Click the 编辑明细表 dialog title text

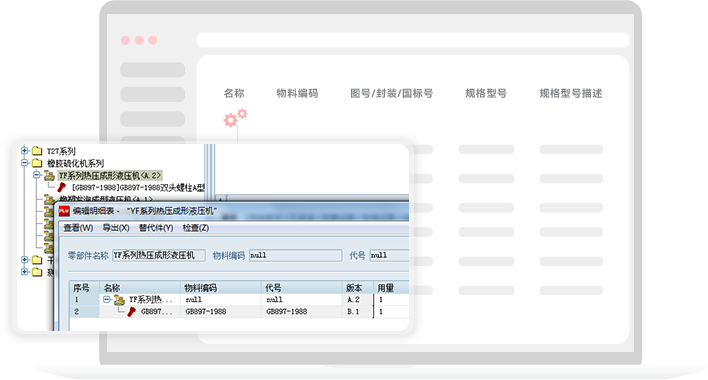[145, 211]
